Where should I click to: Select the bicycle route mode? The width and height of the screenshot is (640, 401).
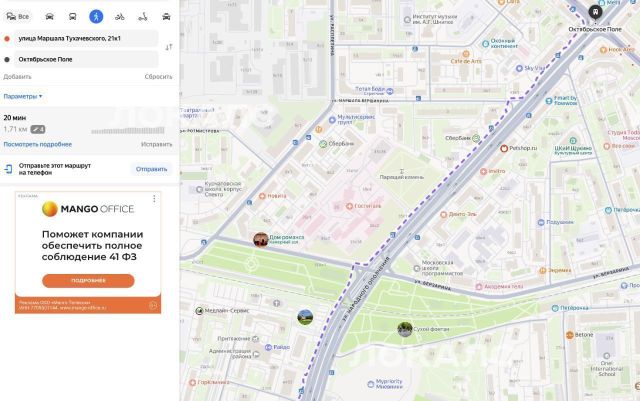pos(119,16)
